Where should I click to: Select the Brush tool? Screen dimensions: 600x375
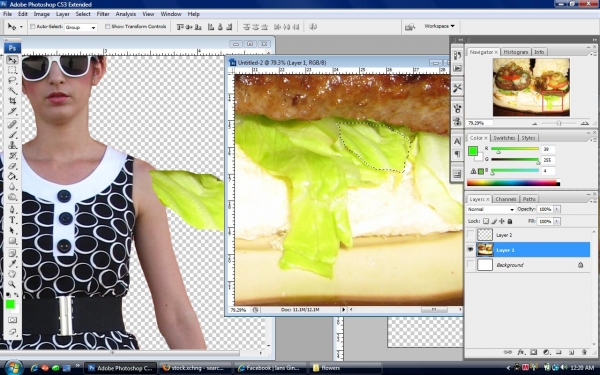12,135
